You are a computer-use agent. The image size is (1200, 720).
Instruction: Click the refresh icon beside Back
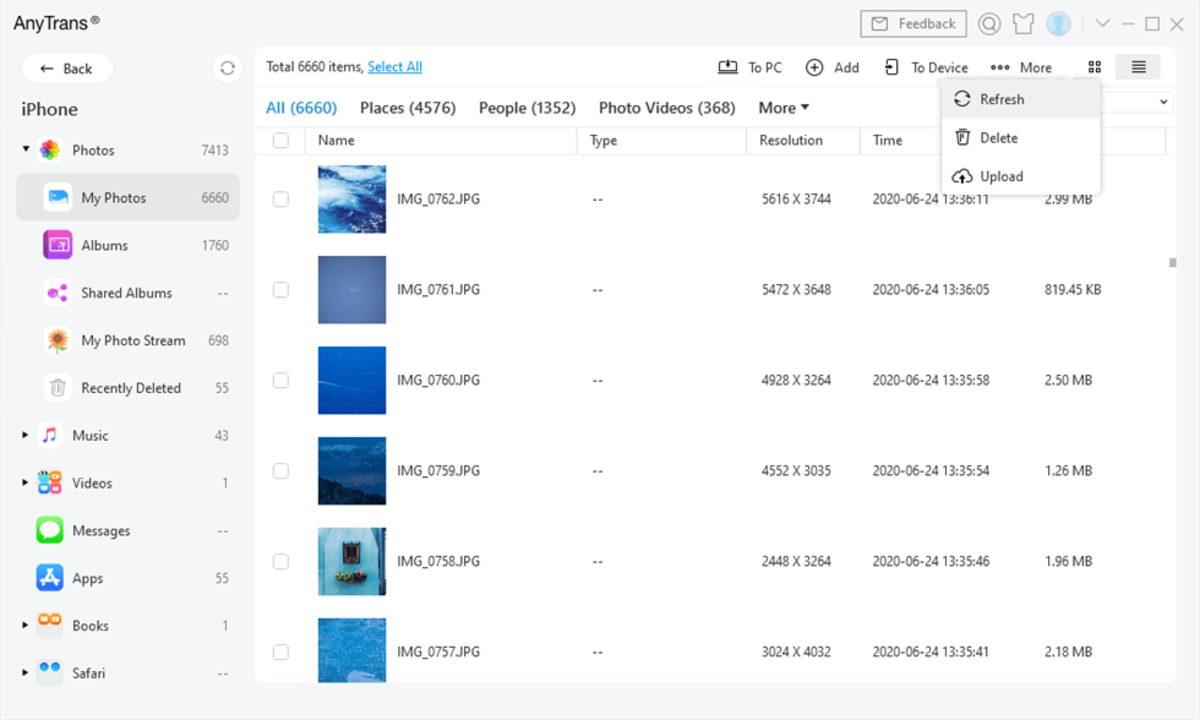(x=227, y=68)
